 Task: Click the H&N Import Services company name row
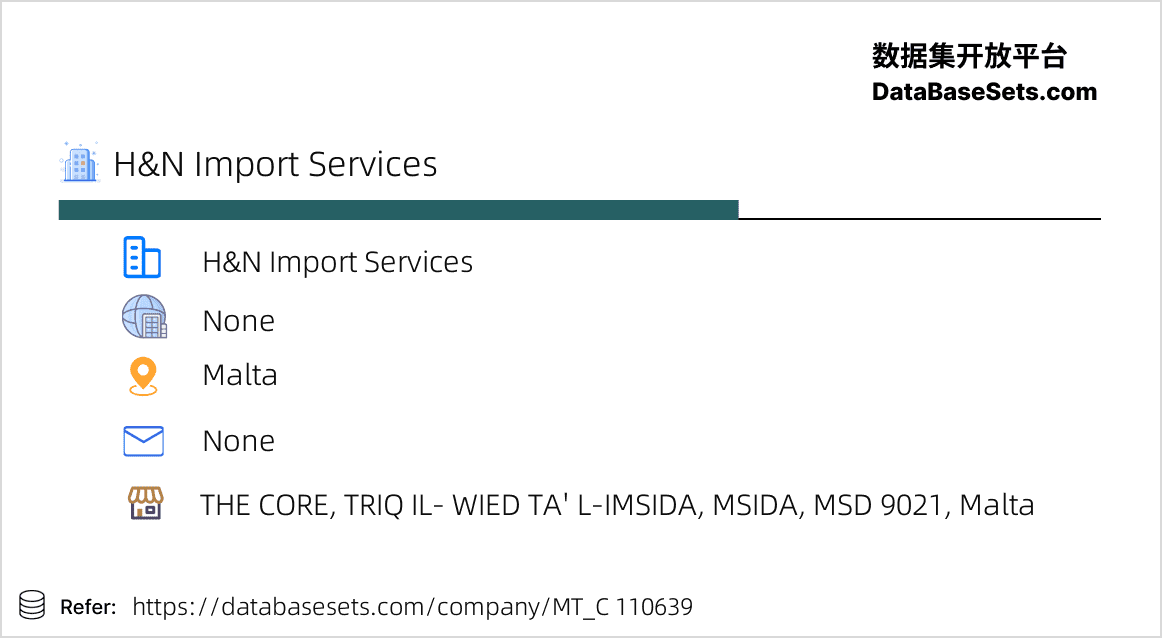click(x=337, y=262)
